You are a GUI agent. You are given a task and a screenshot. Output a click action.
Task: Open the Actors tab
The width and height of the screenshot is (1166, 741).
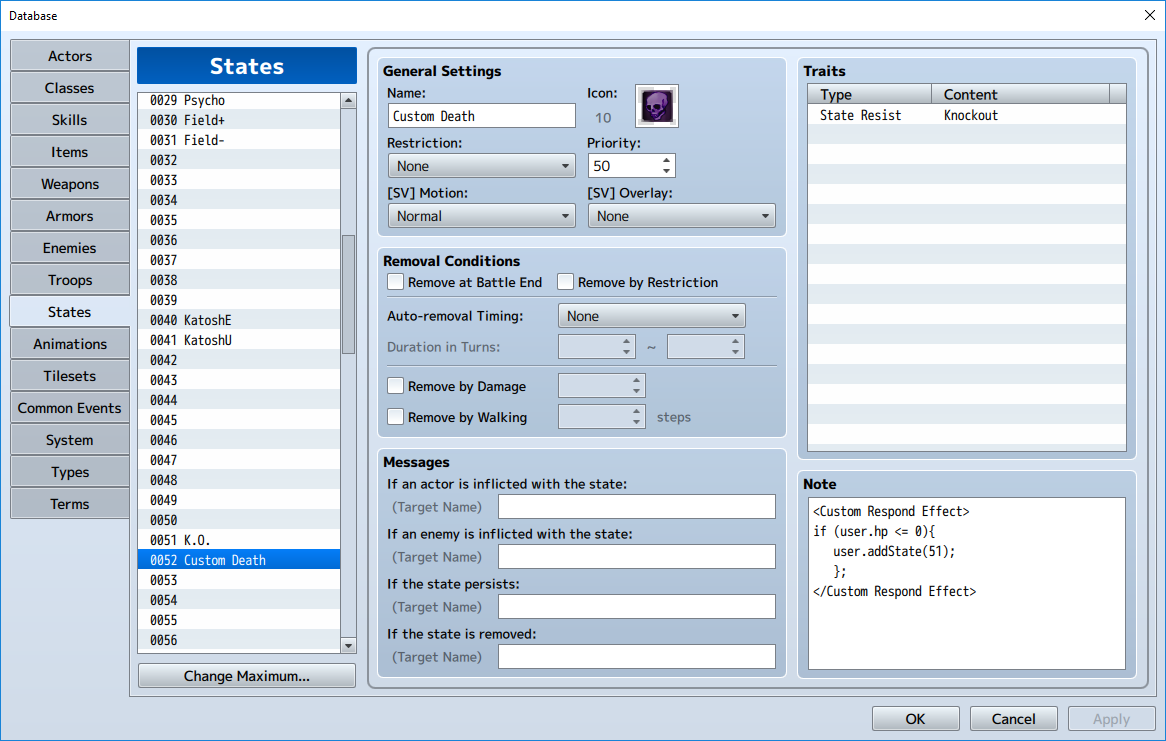click(x=70, y=56)
